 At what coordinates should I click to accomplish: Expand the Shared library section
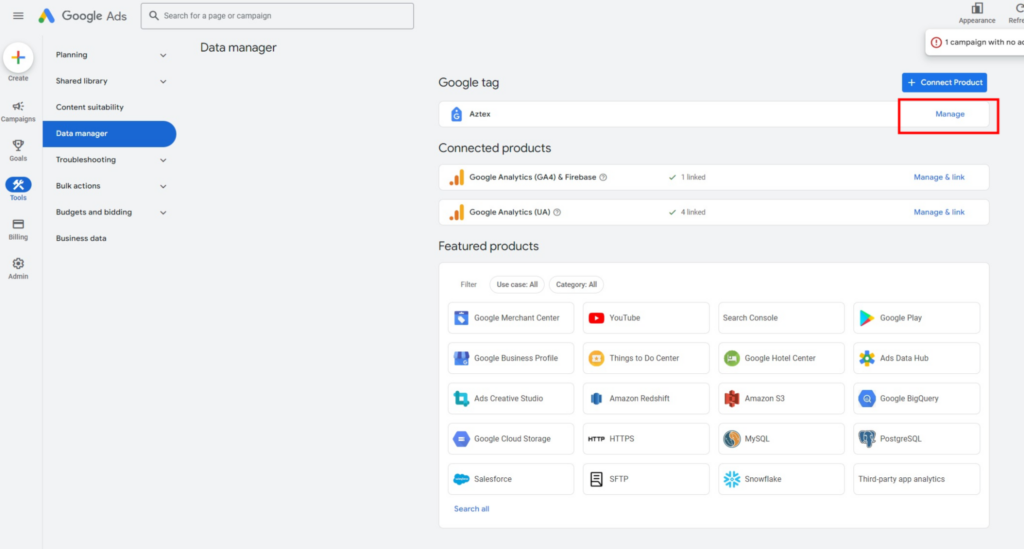(110, 81)
